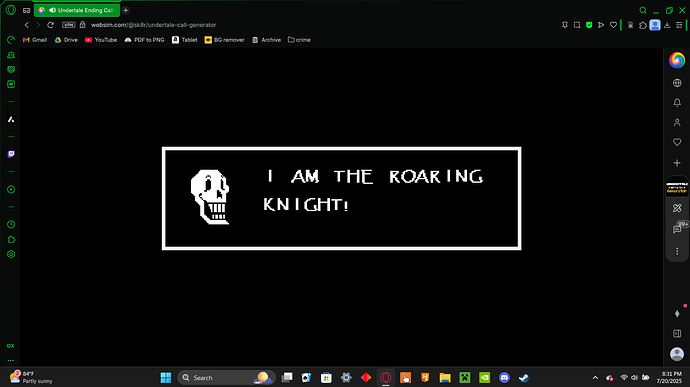The width and height of the screenshot is (690, 387).
Task: Open History clock icon in sidebar
Action: pos(11,225)
